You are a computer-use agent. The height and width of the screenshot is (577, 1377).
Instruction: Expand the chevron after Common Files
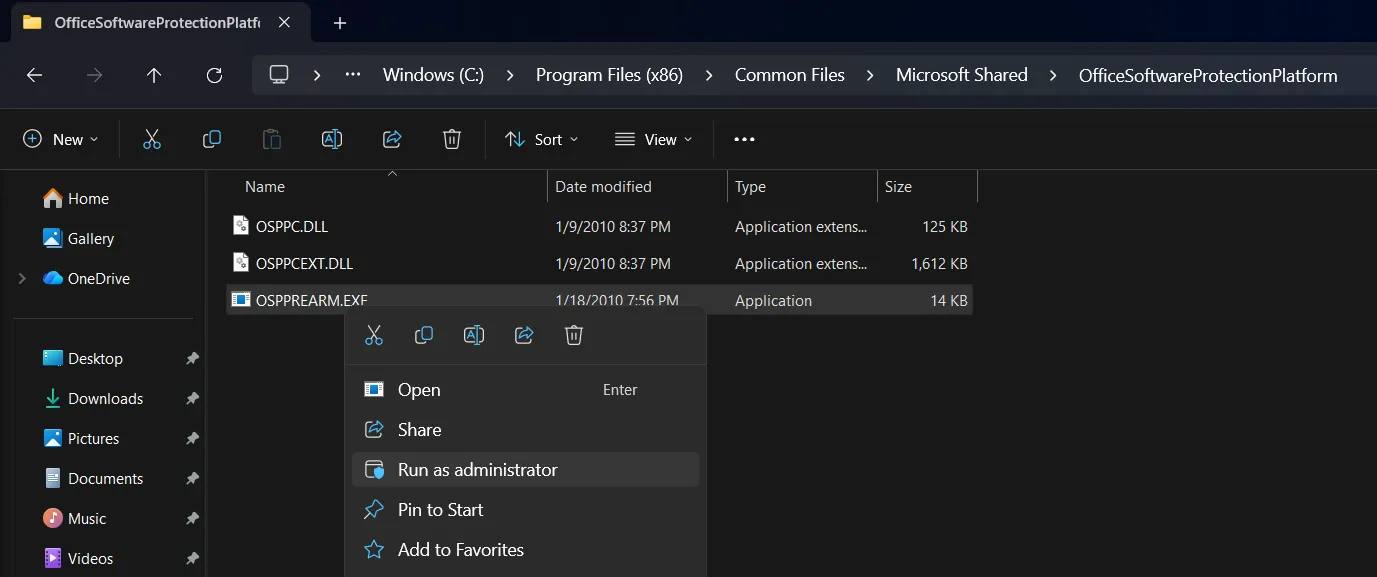pyautogui.click(x=870, y=75)
